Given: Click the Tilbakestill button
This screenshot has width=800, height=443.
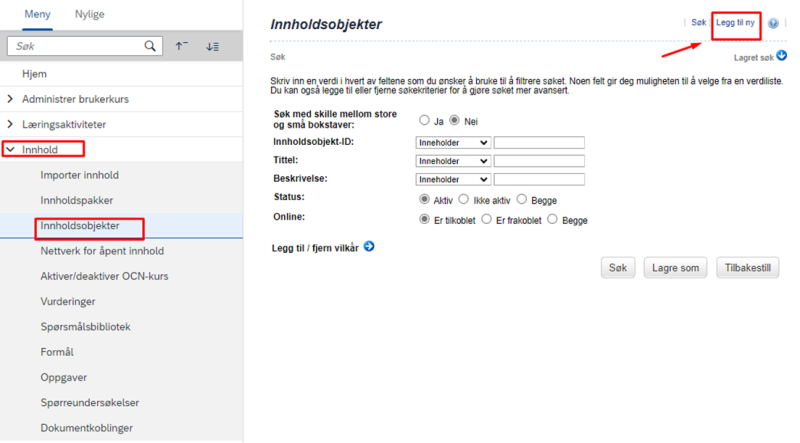Looking at the screenshot, I should [x=747, y=267].
